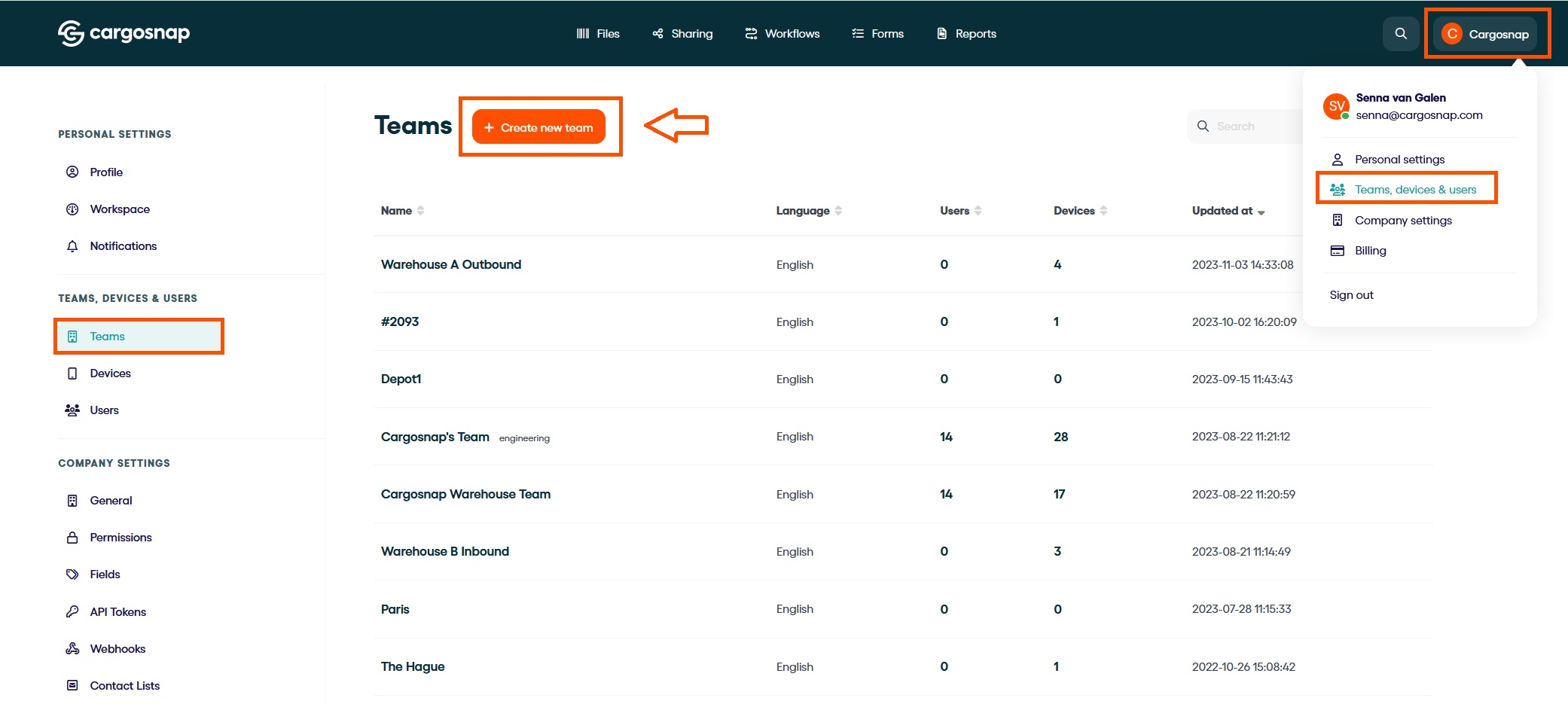Open the Forms menu

(877, 34)
